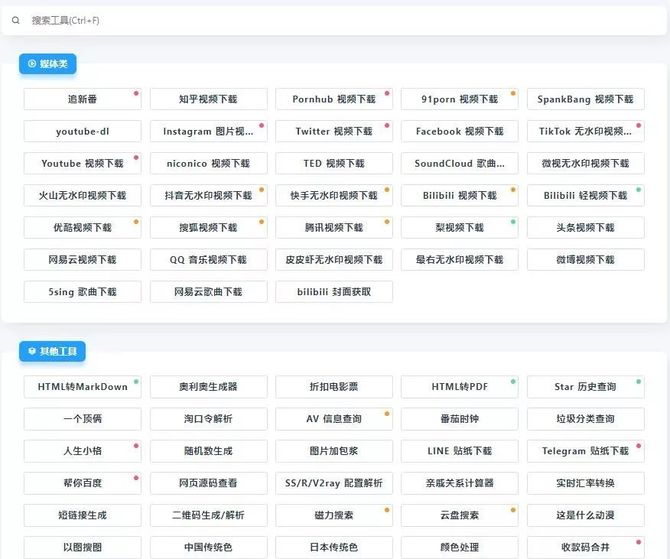
Task: Open 二维码生成/解析 tool
Action: [x=209, y=515]
